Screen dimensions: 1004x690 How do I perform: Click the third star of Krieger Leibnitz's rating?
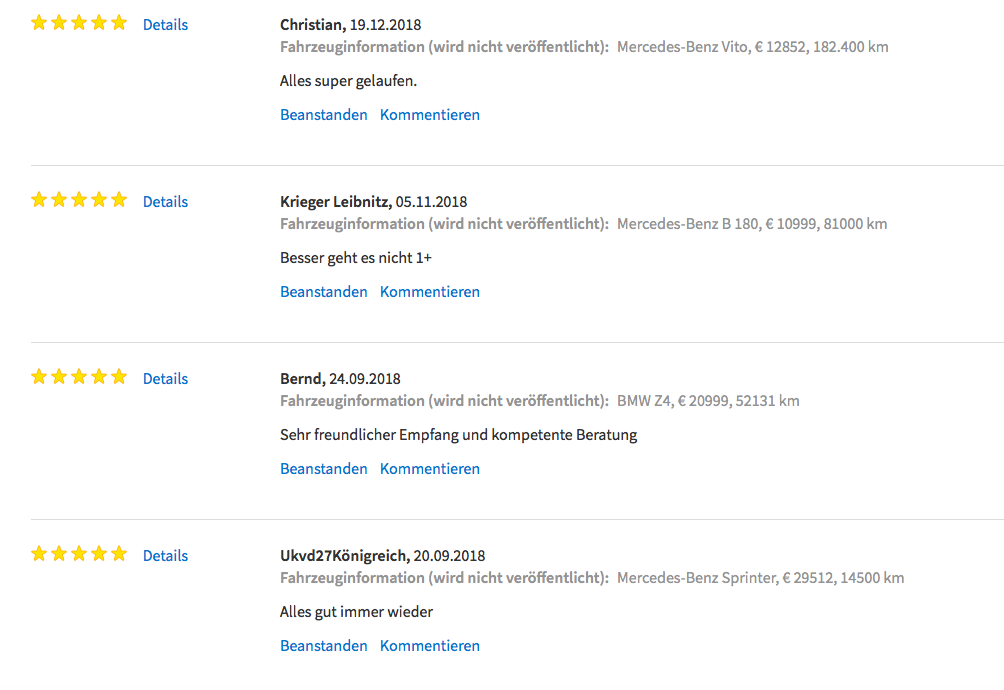(x=79, y=200)
